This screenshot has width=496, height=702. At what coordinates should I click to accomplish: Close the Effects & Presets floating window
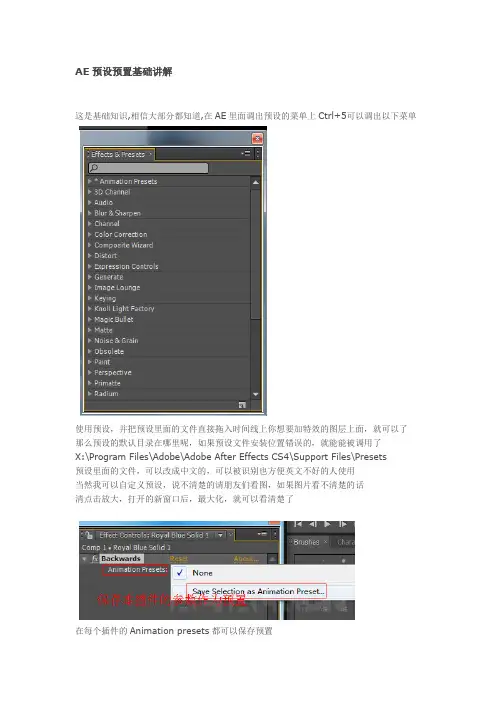[257, 138]
